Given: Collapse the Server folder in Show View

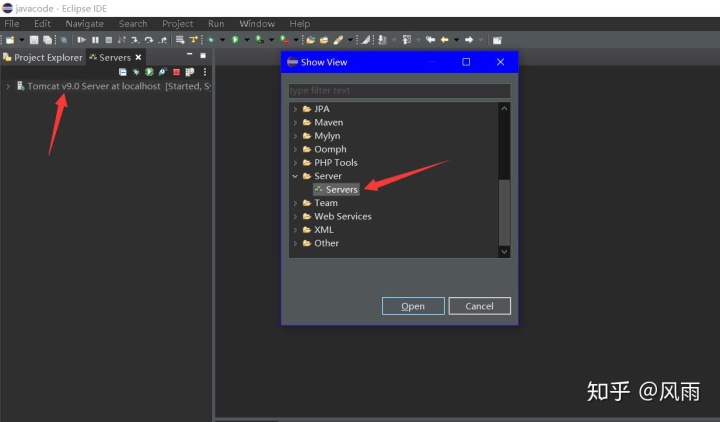Looking at the screenshot, I should pos(295,176).
